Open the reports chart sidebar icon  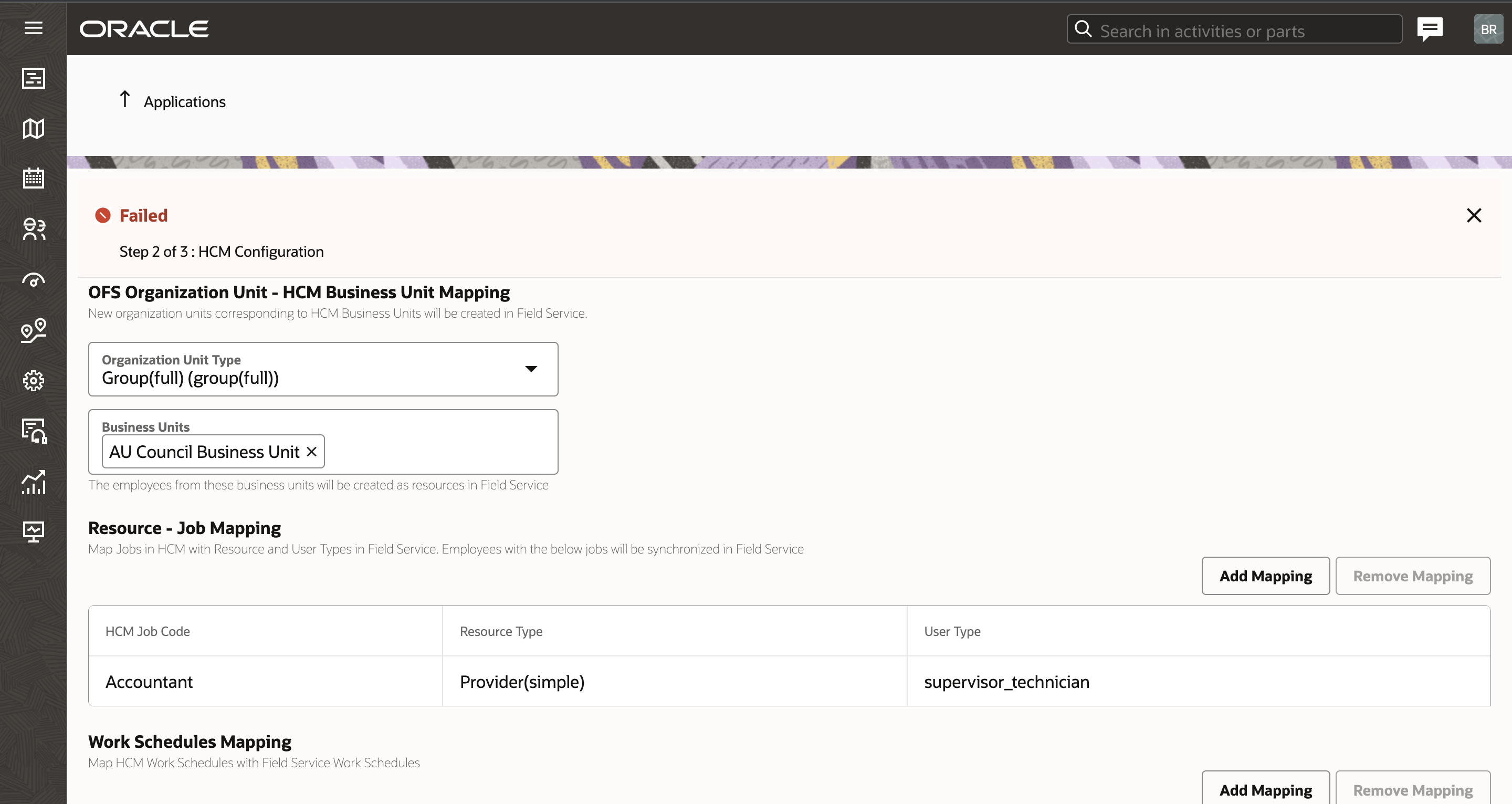pyautogui.click(x=34, y=482)
